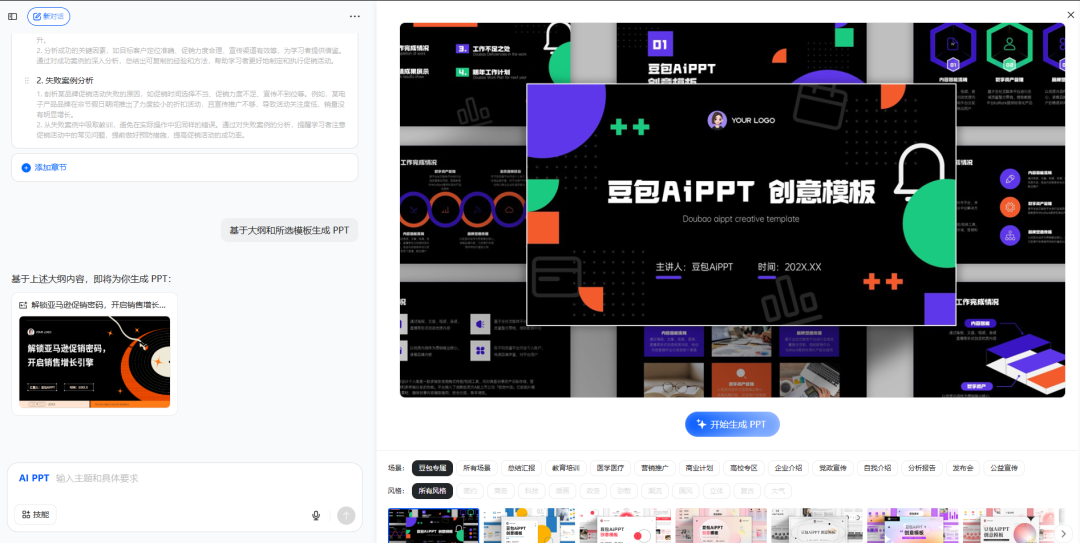Click the 2. 失败案例分析 outline heading

[65, 80]
